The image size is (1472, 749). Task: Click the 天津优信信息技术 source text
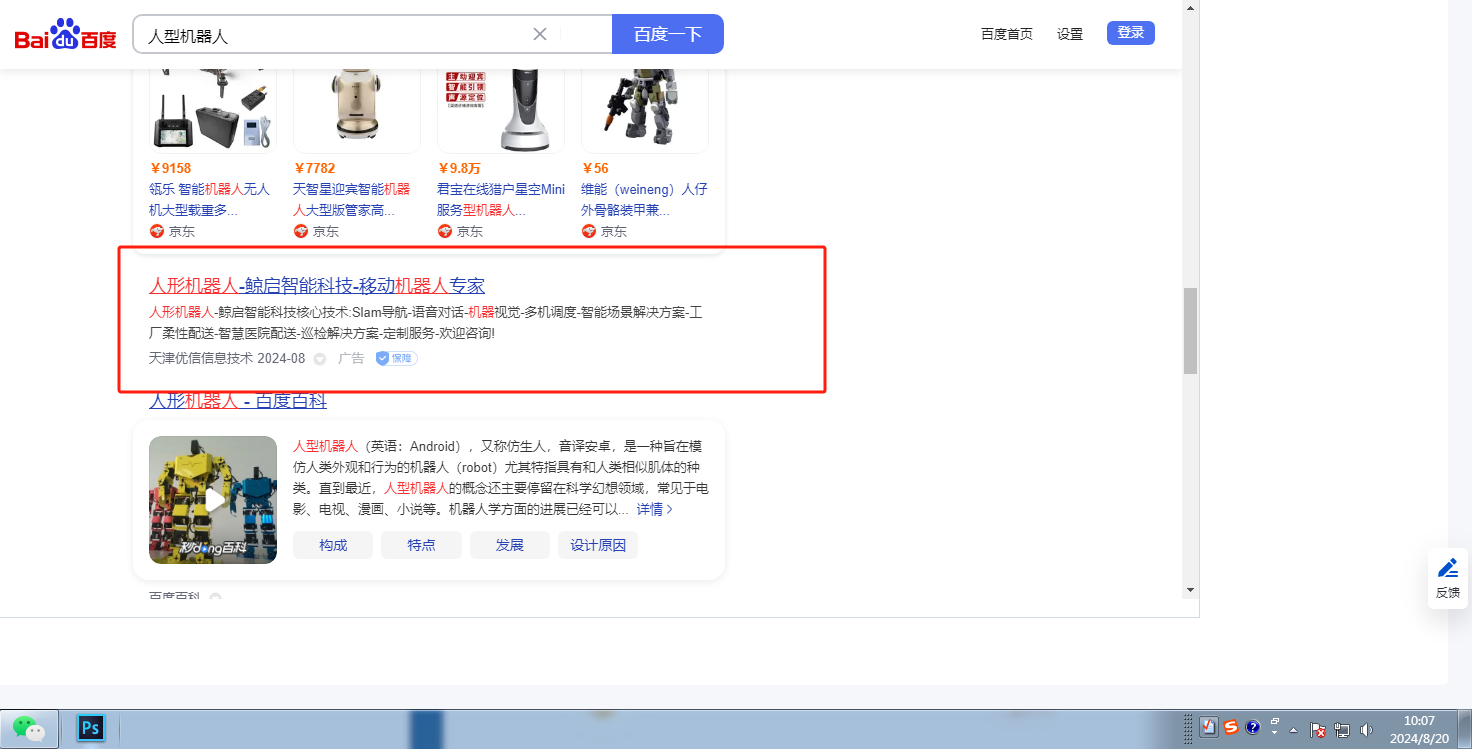(x=201, y=358)
